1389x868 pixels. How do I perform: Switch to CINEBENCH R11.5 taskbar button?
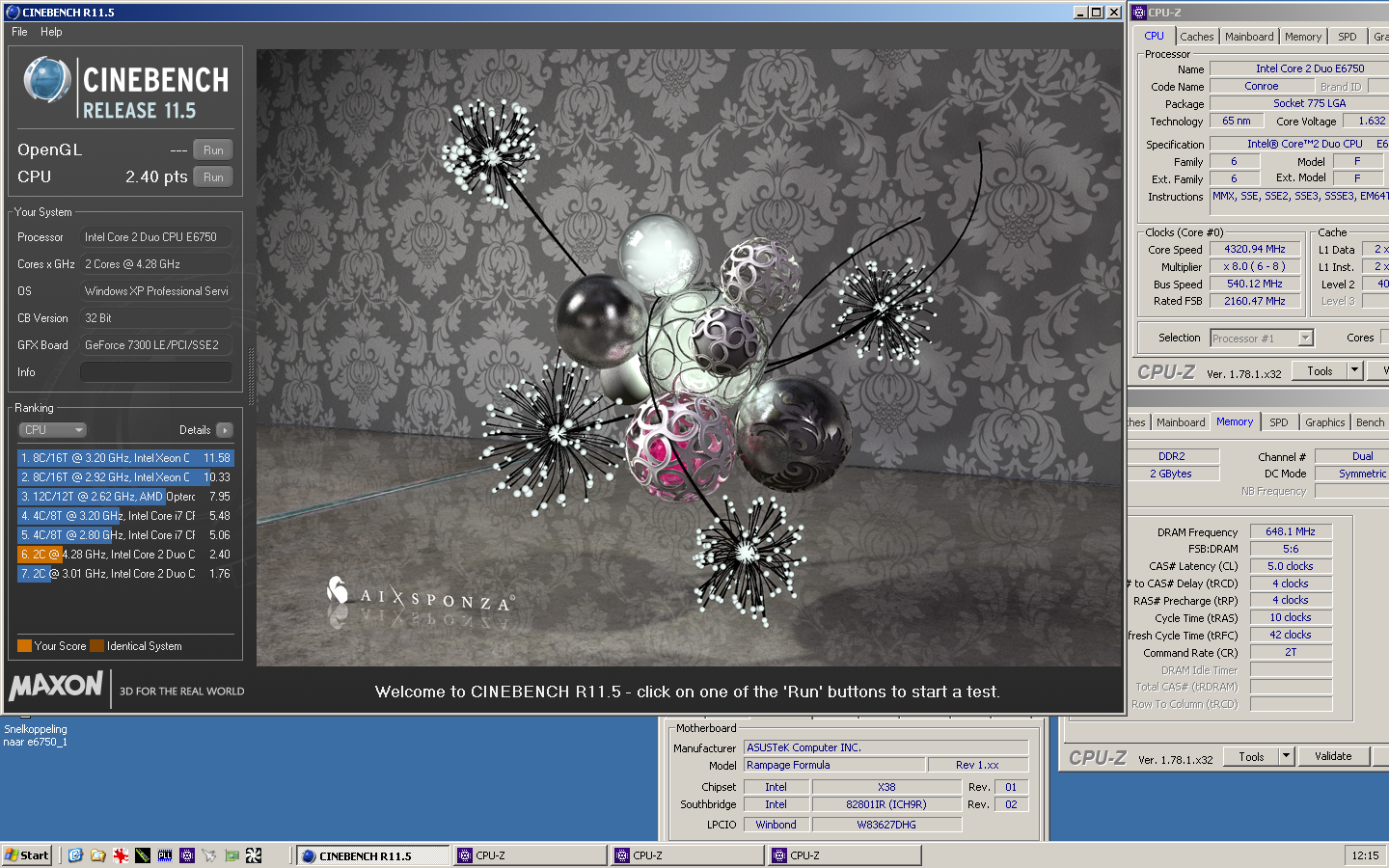372,855
